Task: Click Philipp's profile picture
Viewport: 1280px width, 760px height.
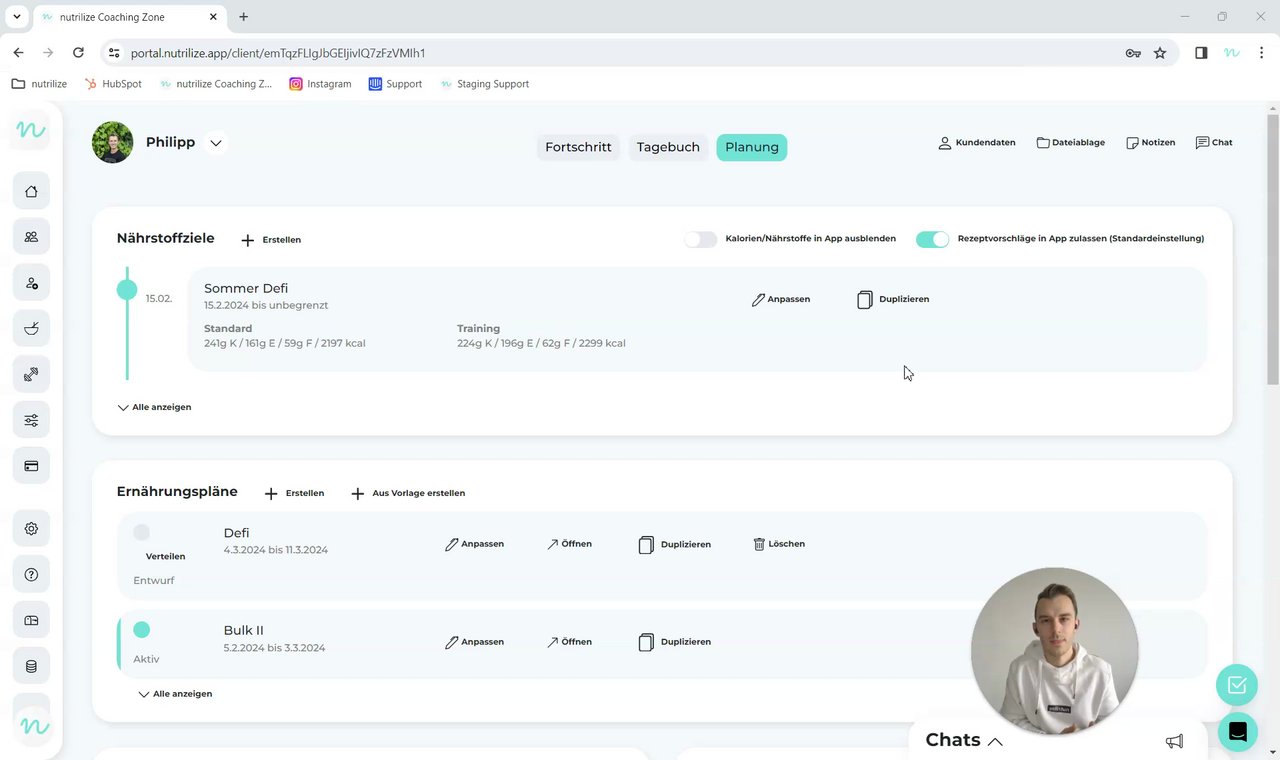Action: click(113, 143)
